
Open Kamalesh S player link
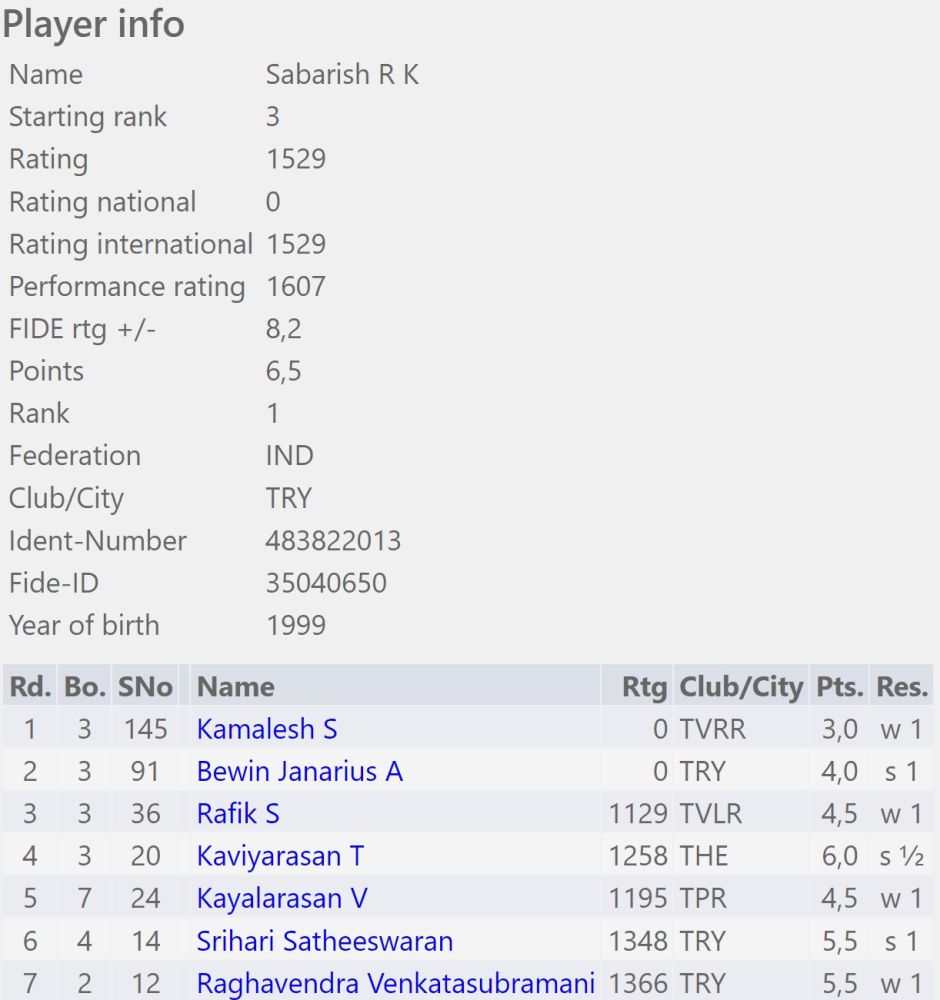point(267,729)
